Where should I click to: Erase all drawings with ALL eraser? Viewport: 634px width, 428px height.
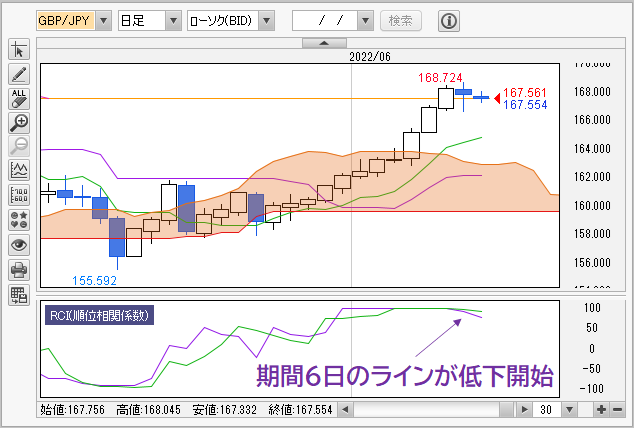pos(19,98)
